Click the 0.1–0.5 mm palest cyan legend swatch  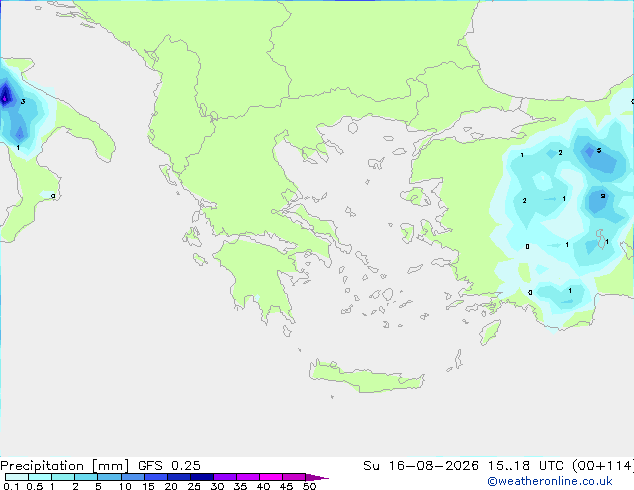click(x=17, y=477)
